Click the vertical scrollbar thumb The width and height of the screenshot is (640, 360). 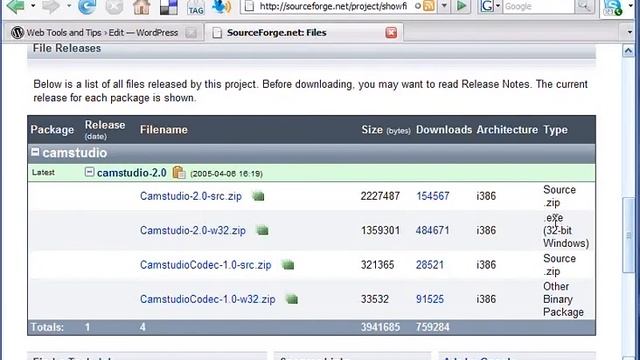(628, 236)
